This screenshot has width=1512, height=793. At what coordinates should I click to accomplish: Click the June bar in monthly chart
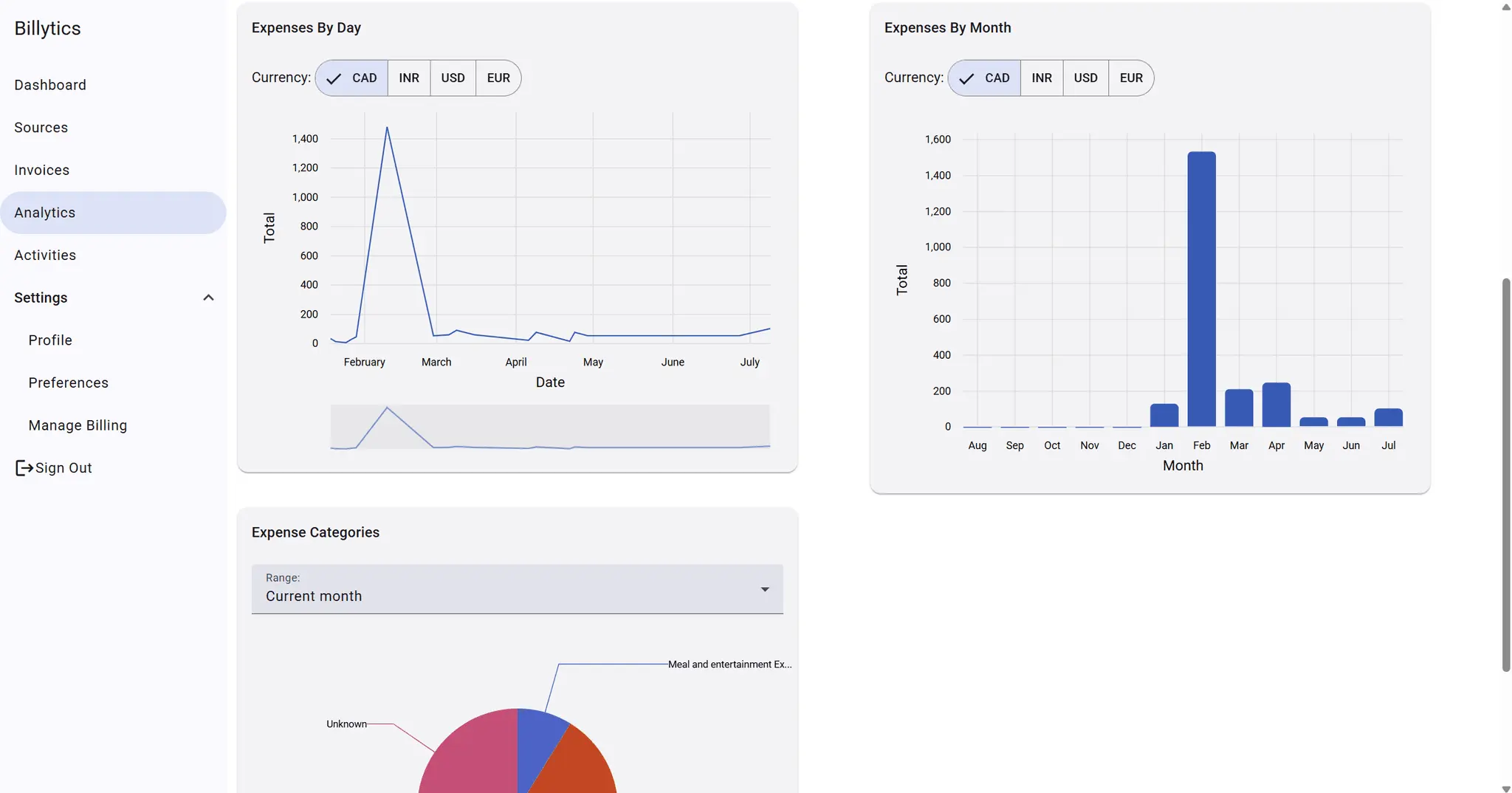coord(1351,422)
